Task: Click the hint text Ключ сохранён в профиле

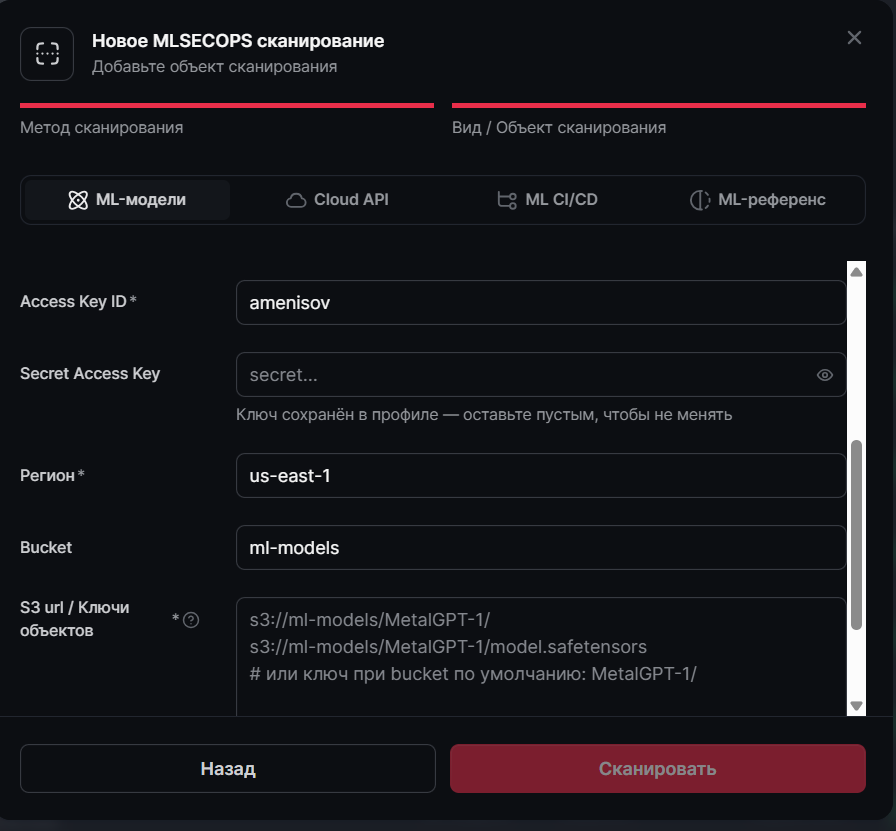Action: (x=484, y=414)
